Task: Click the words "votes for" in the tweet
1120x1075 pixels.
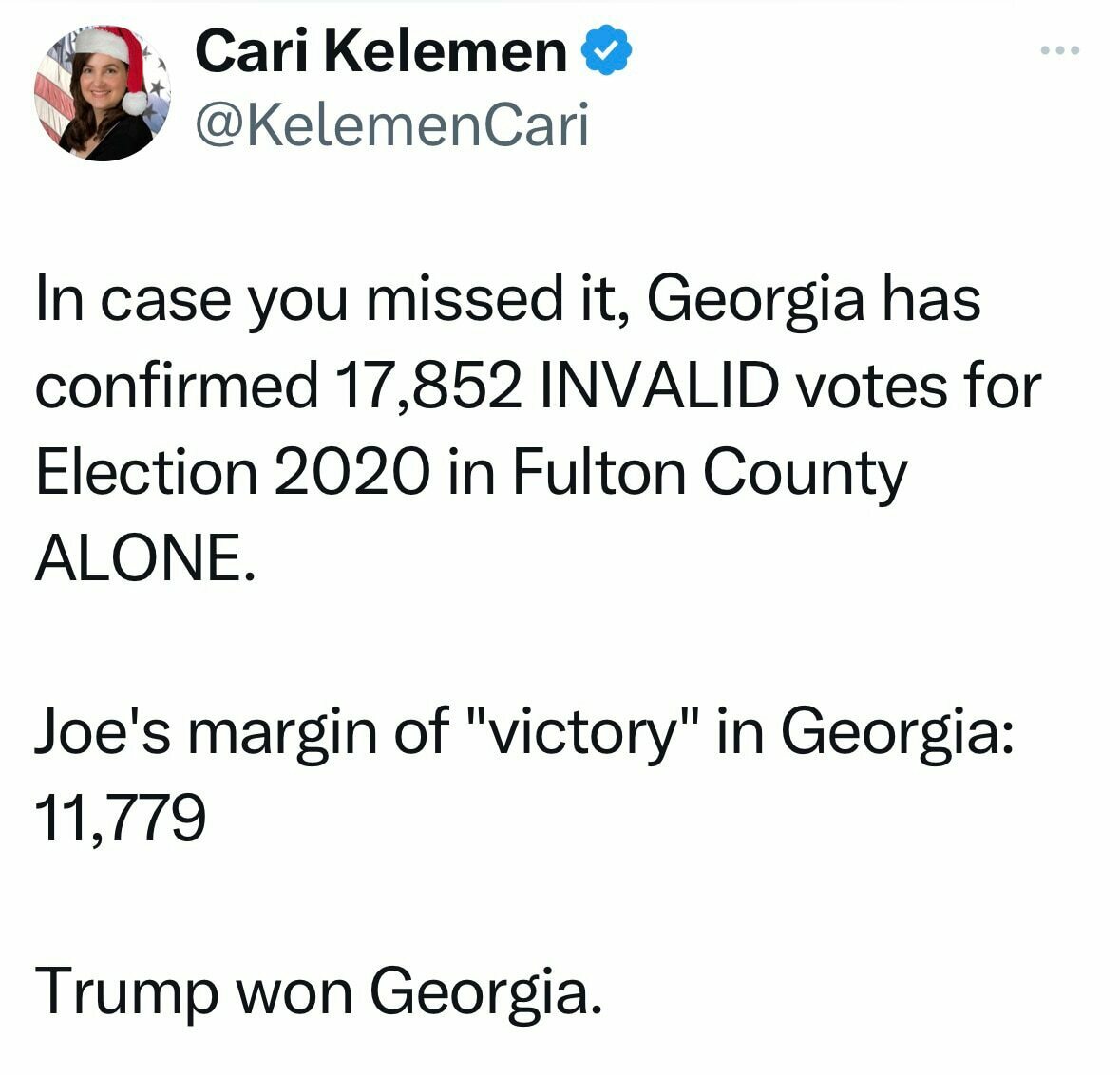Action: (918, 387)
